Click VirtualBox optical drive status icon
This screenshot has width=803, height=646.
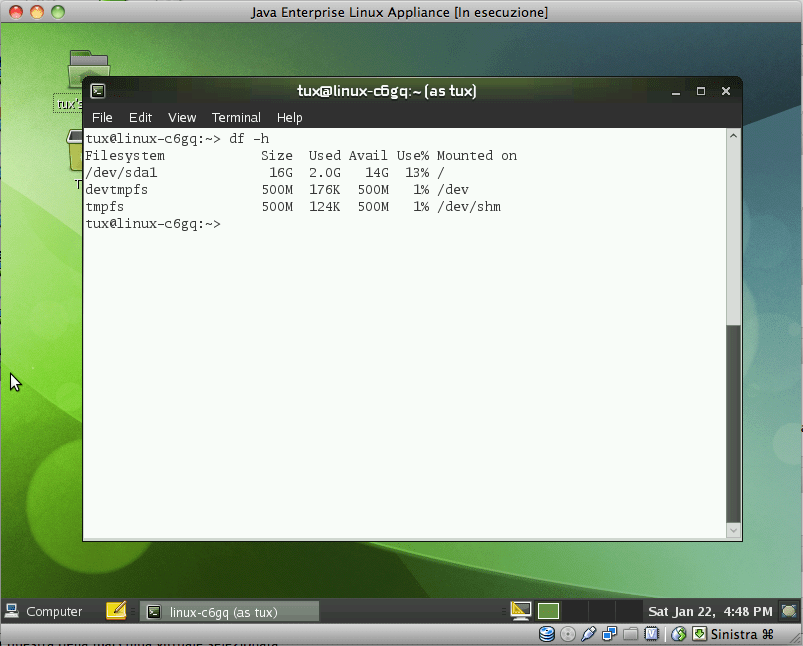[568, 634]
